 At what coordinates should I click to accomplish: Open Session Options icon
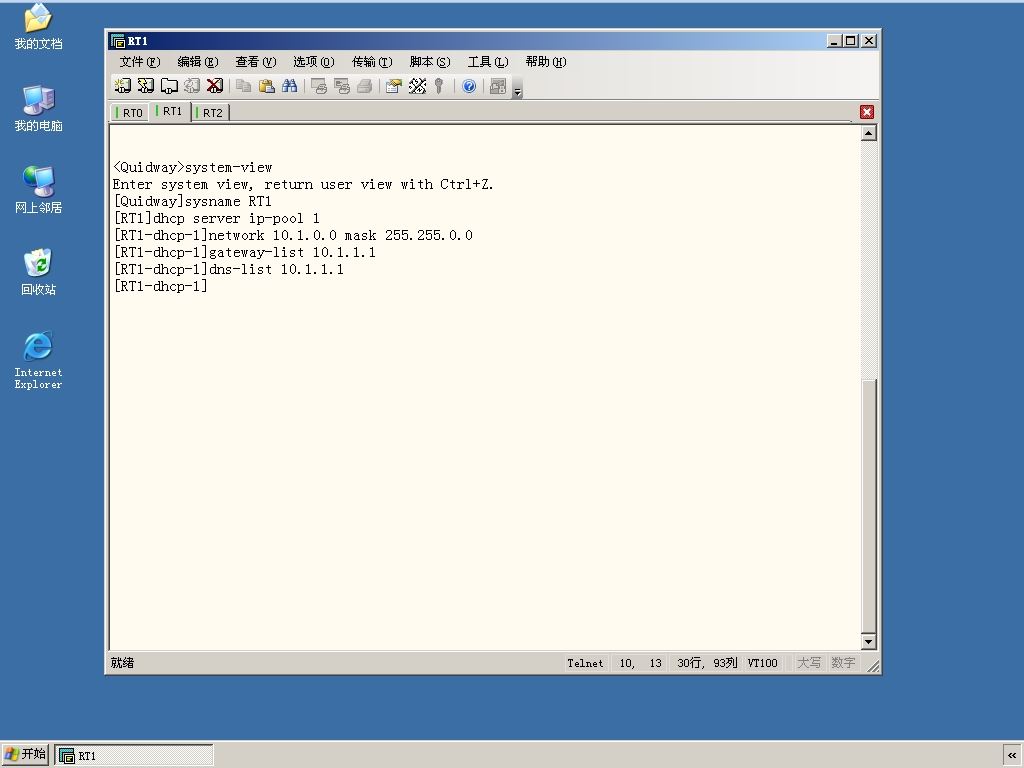(x=394, y=86)
